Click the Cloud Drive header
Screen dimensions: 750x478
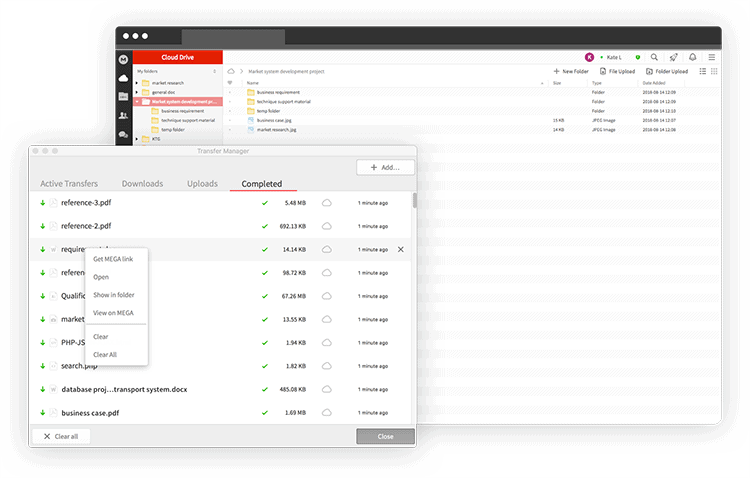(178, 57)
